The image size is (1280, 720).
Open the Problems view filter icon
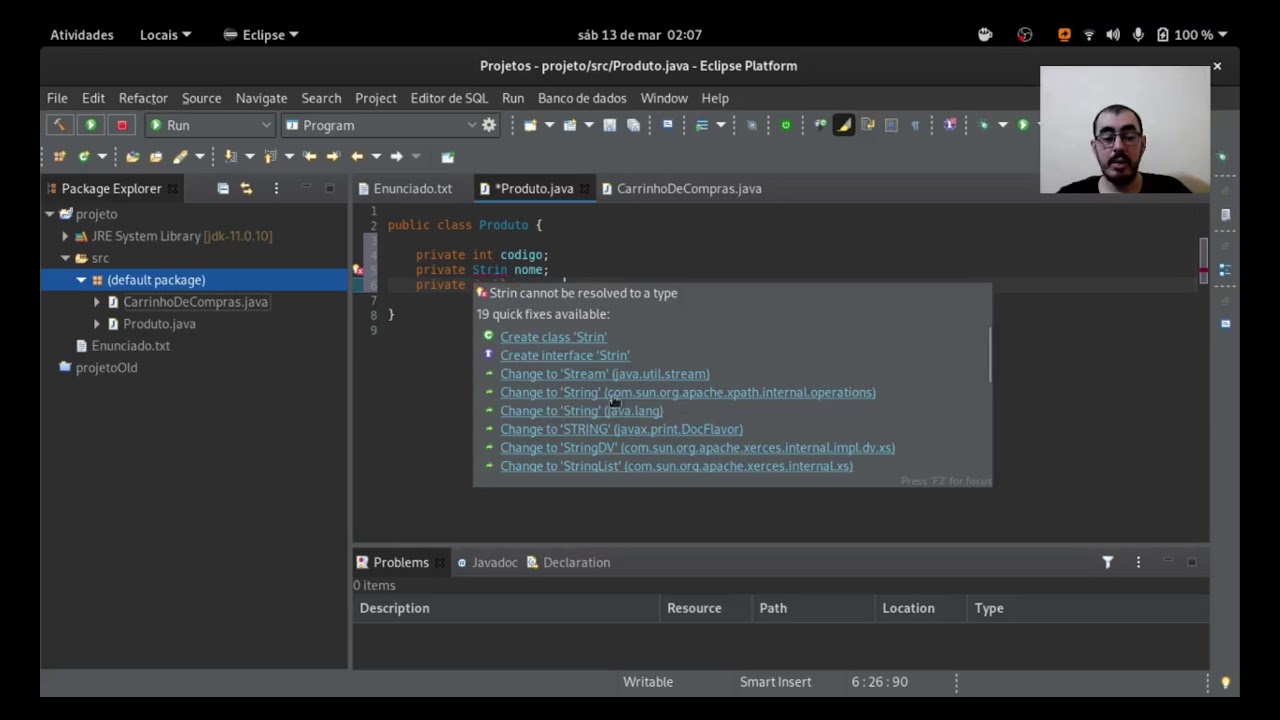point(1107,562)
